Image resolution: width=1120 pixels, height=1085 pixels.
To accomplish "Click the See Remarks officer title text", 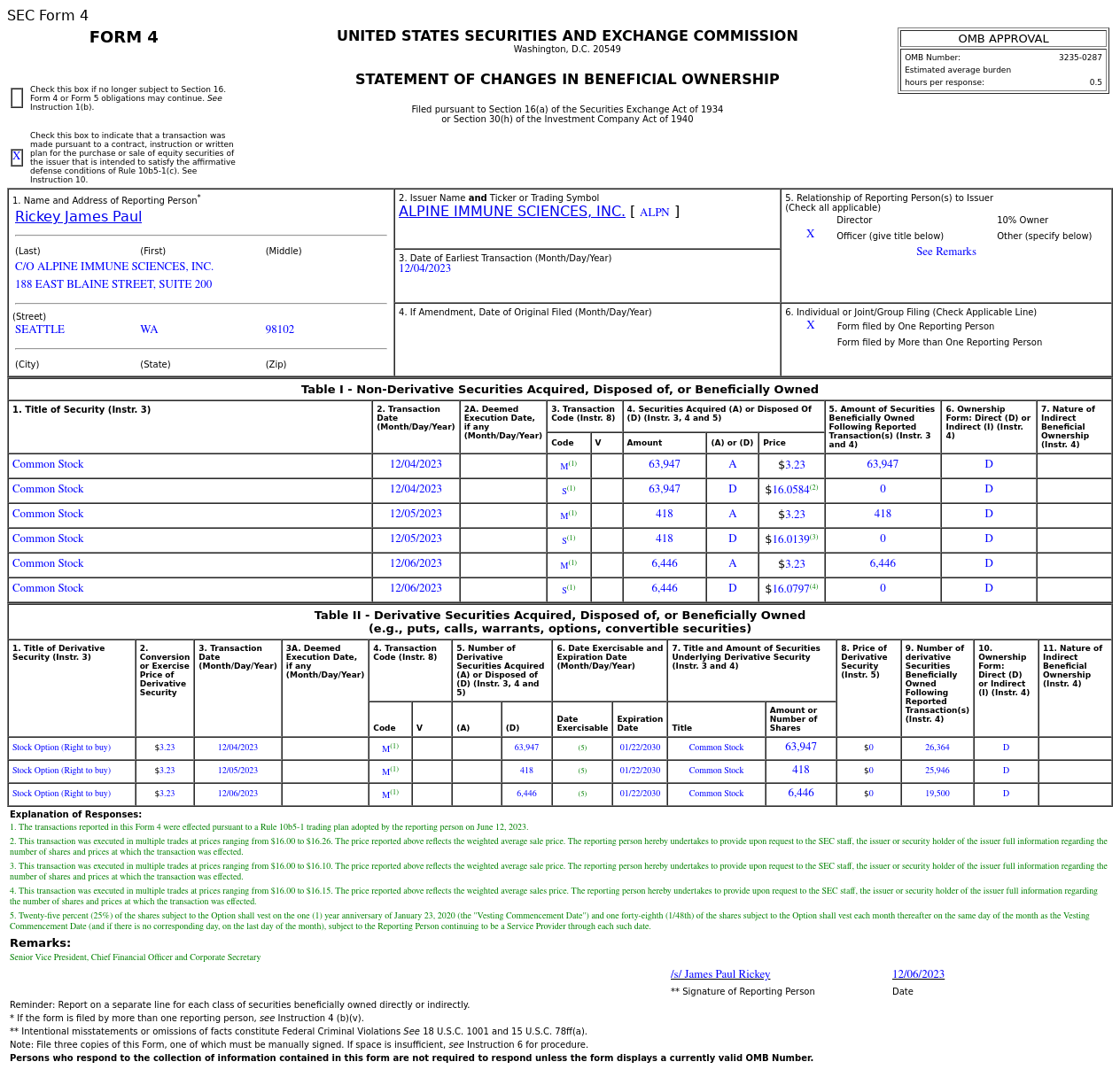I will [x=945, y=252].
